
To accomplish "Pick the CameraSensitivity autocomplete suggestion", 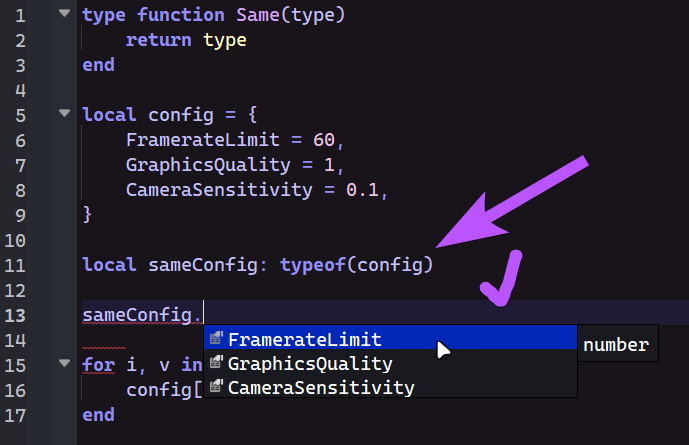I will 321,387.
